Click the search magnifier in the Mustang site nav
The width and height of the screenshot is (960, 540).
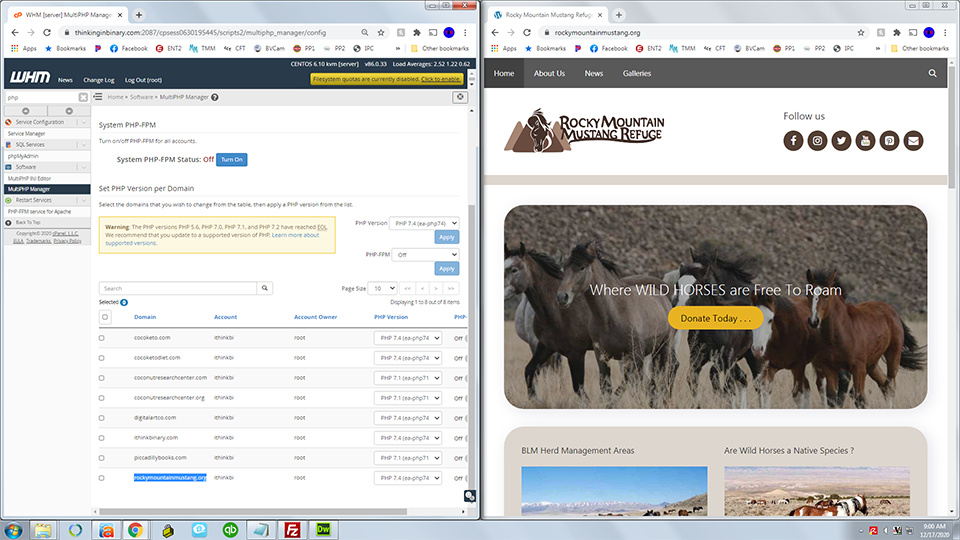pos(932,73)
